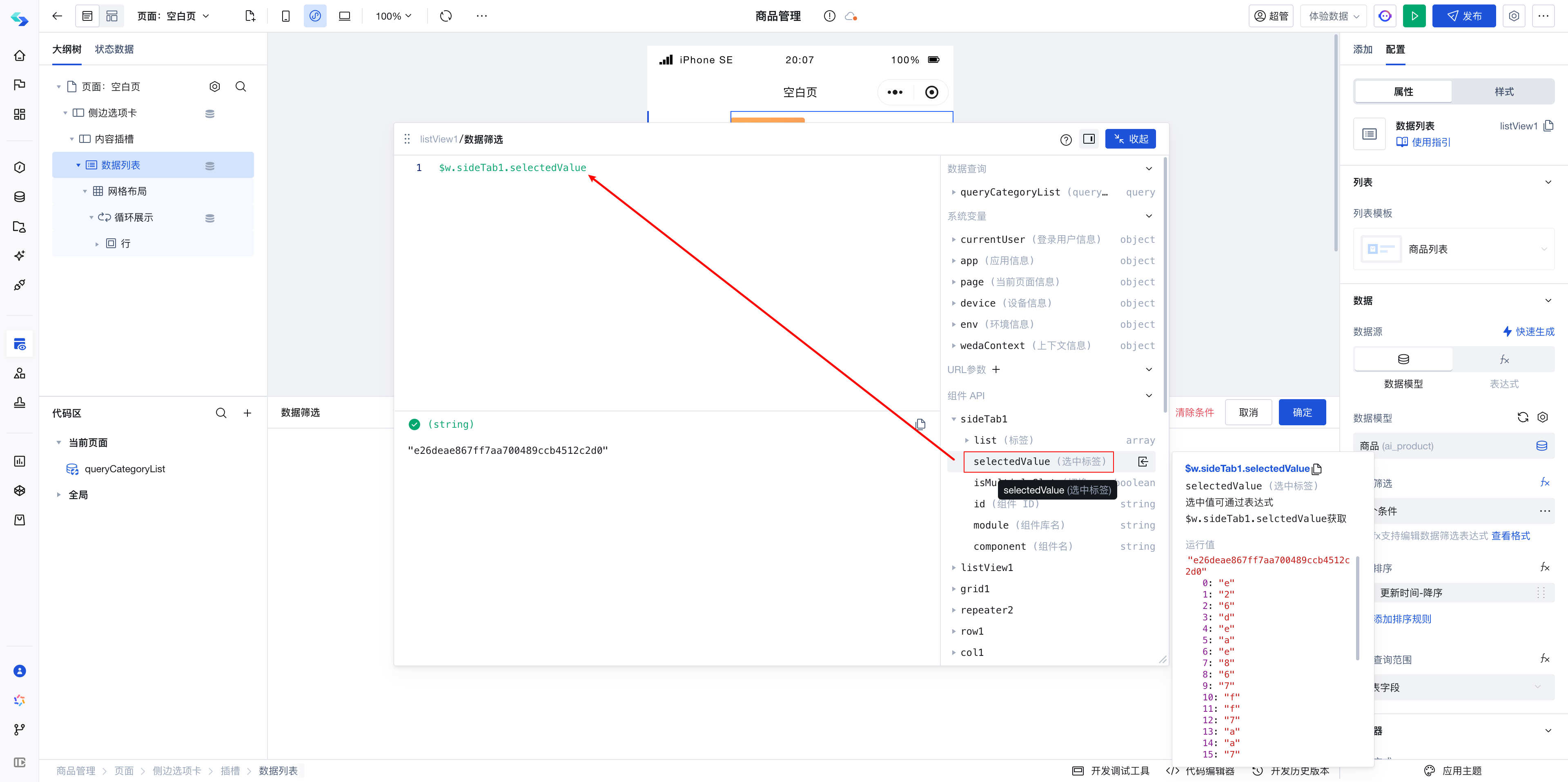This screenshot has width=1568, height=782.
Task: Copy listView1 component ID icon
Action: pos(1548,126)
